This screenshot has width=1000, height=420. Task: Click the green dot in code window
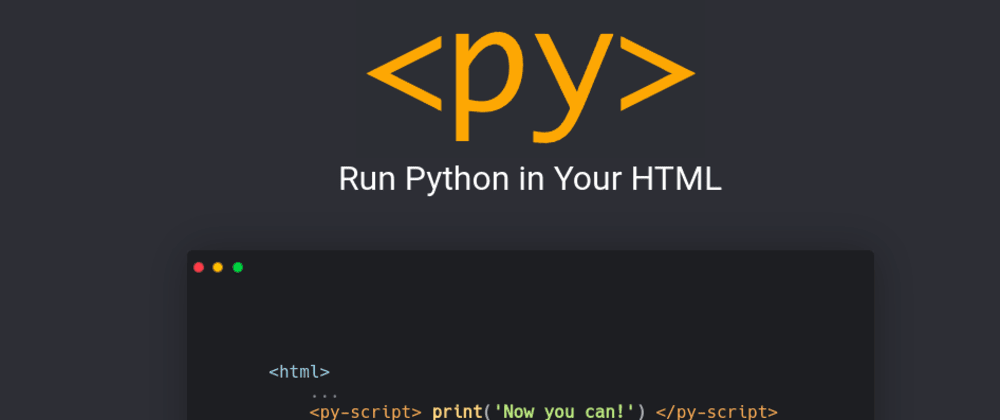tap(238, 267)
